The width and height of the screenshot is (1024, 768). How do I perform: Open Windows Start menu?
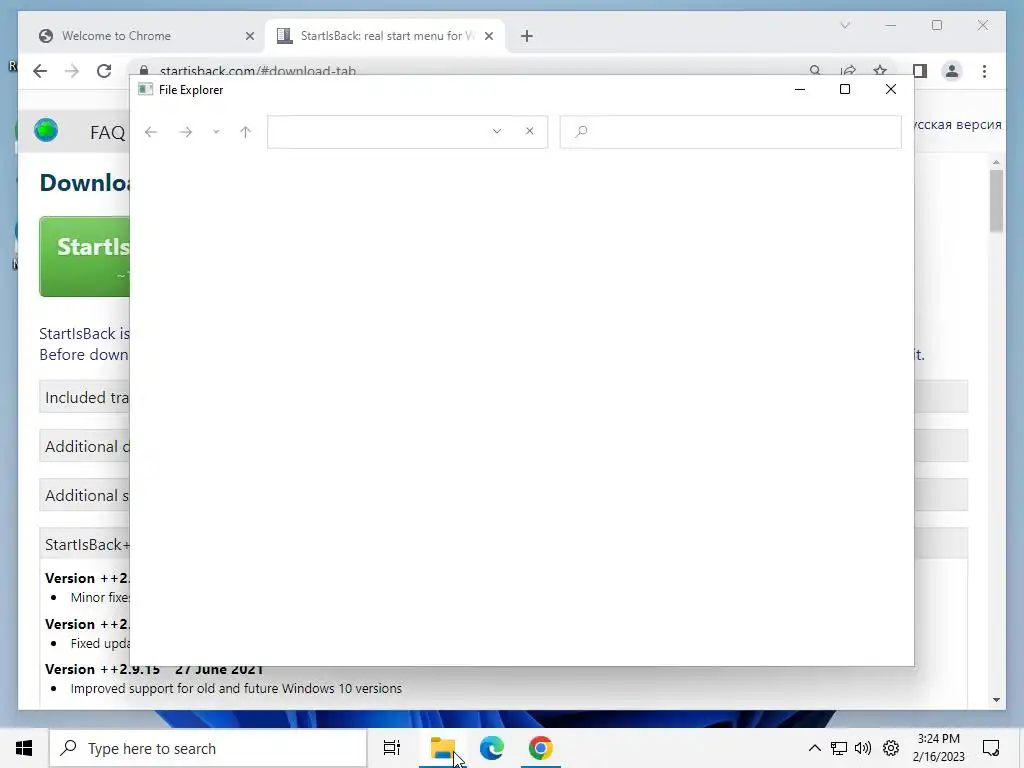(x=24, y=748)
